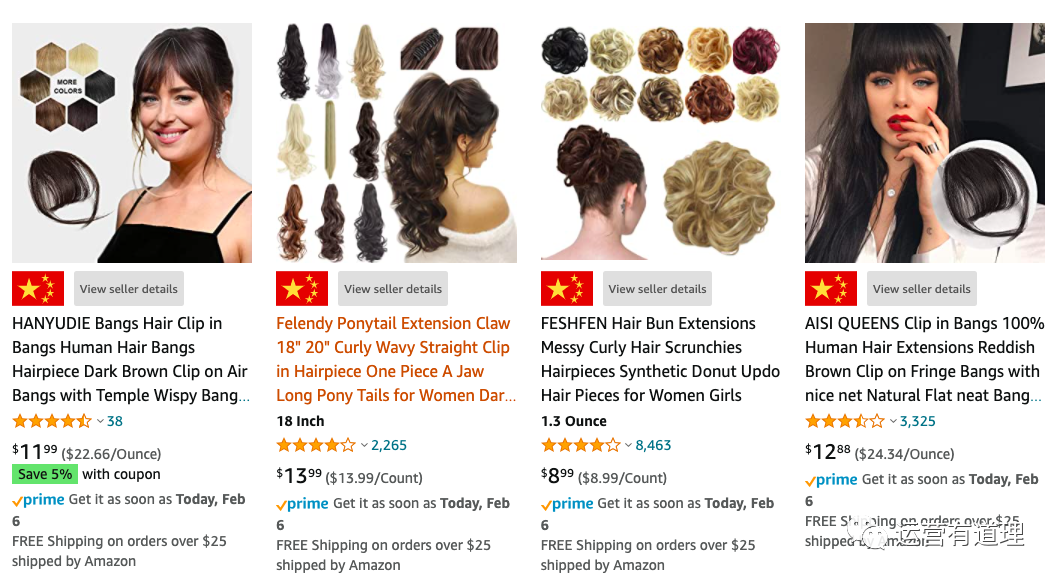Click the star rating of FESHFEN hair bun
Image resolution: width=1059 pixels, height=581 pixels.
tap(581, 445)
